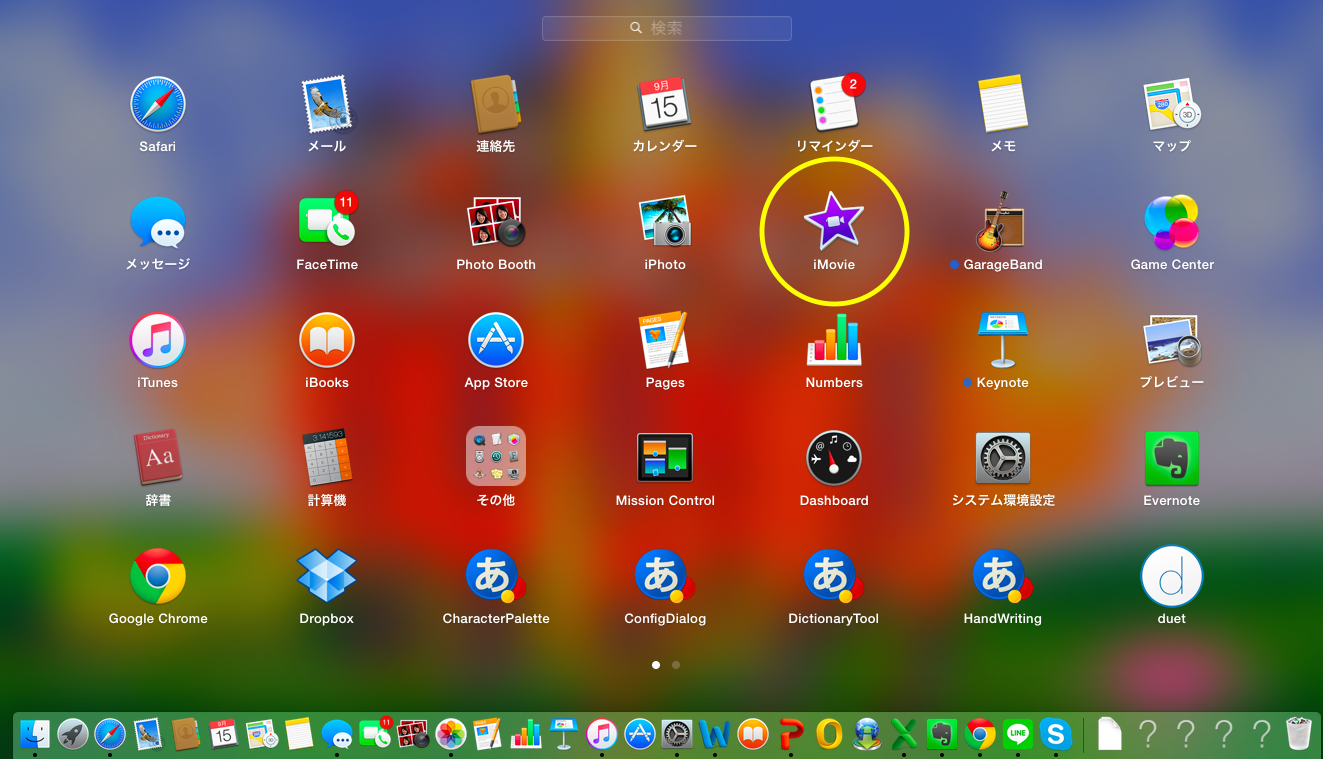Viewport: 1323px width, 759px height.
Task: Launch Evernote from the Launchpad grid
Action: [1172, 458]
